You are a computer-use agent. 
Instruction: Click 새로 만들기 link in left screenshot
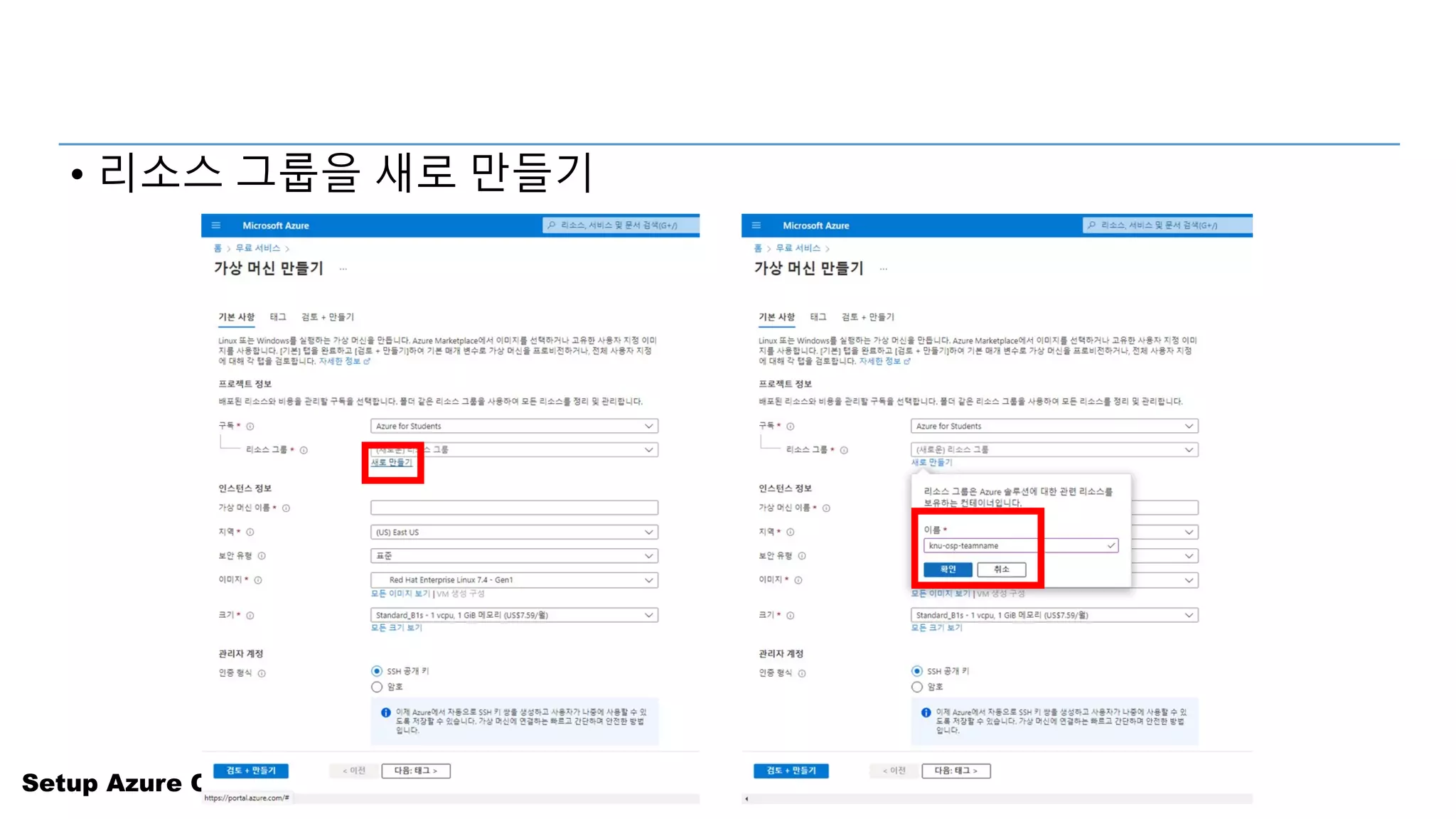[x=392, y=462]
